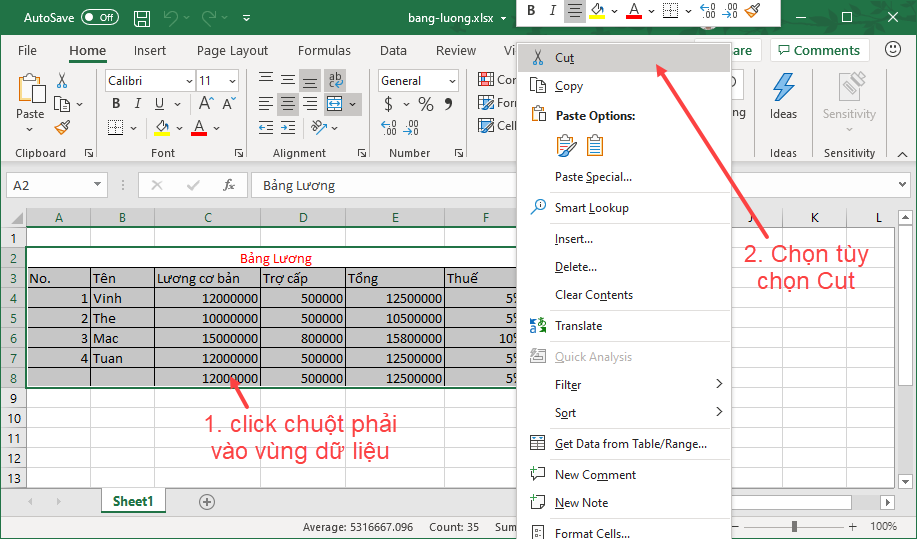This screenshot has width=917, height=539.
Task: Click Smart Lookup menu entry
Action: pos(624,208)
